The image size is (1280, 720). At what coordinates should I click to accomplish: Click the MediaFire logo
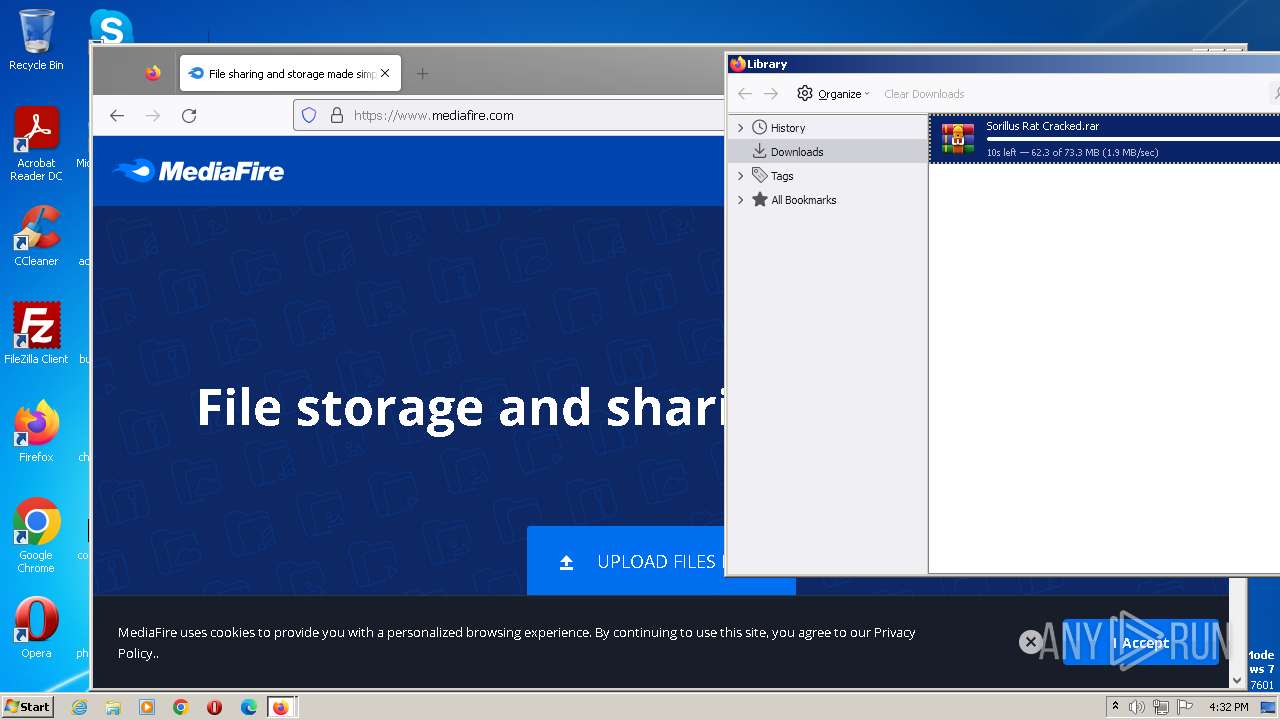click(198, 171)
